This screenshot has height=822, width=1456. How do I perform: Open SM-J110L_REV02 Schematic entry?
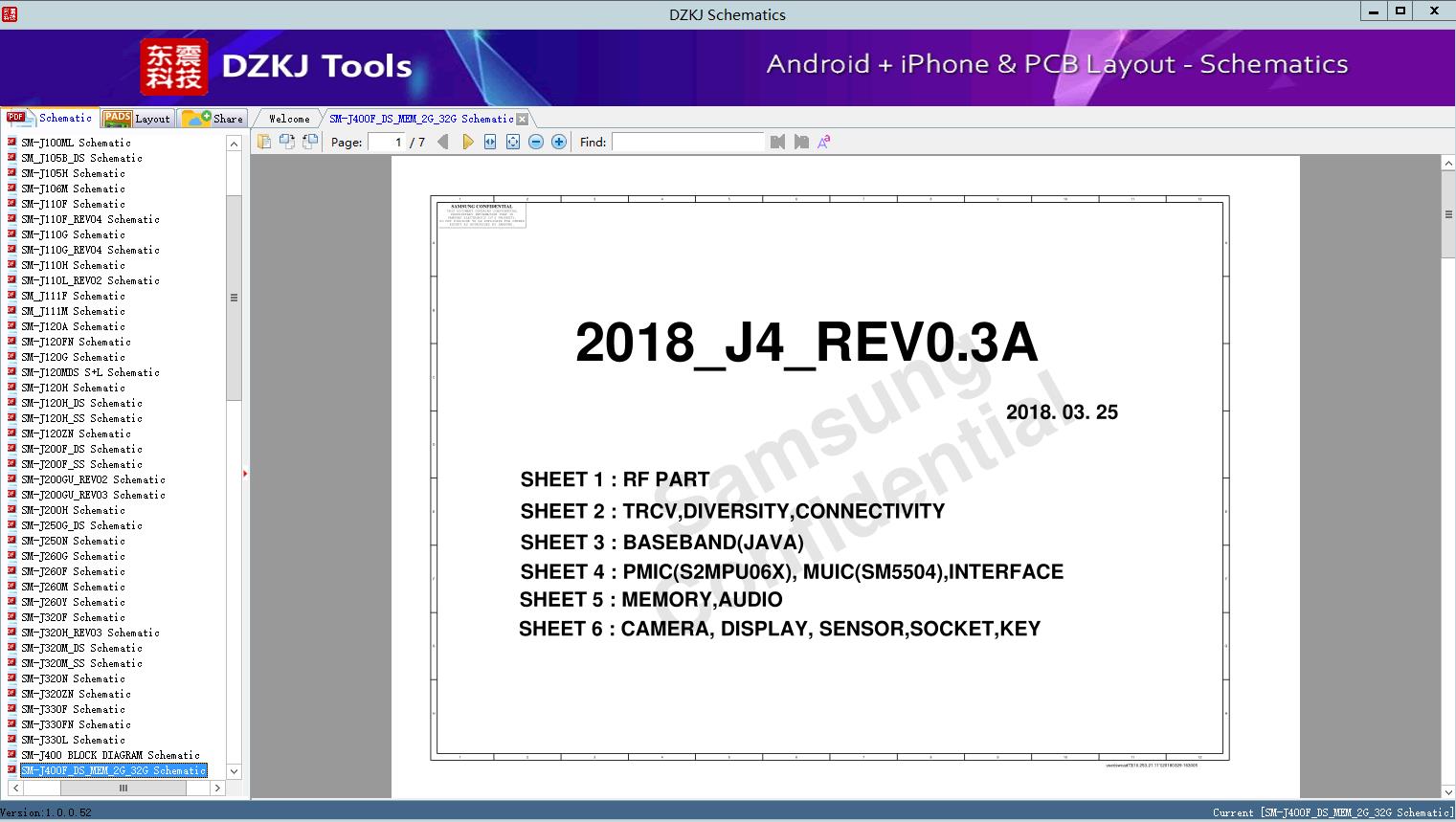(x=90, y=280)
